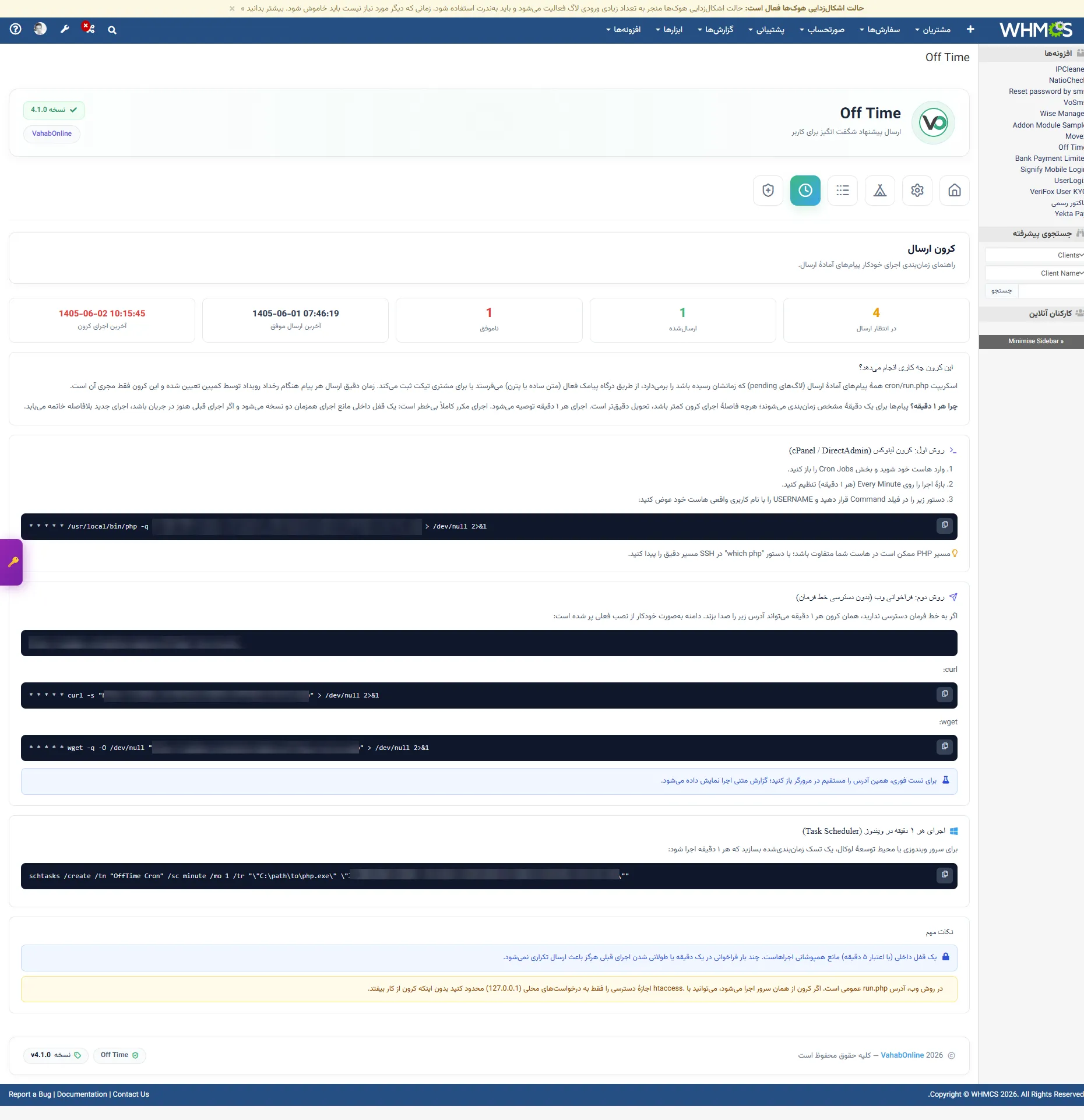The height and width of the screenshot is (1120, 1084).
Task: Open the پشتیبانی menu
Action: point(766,30)
